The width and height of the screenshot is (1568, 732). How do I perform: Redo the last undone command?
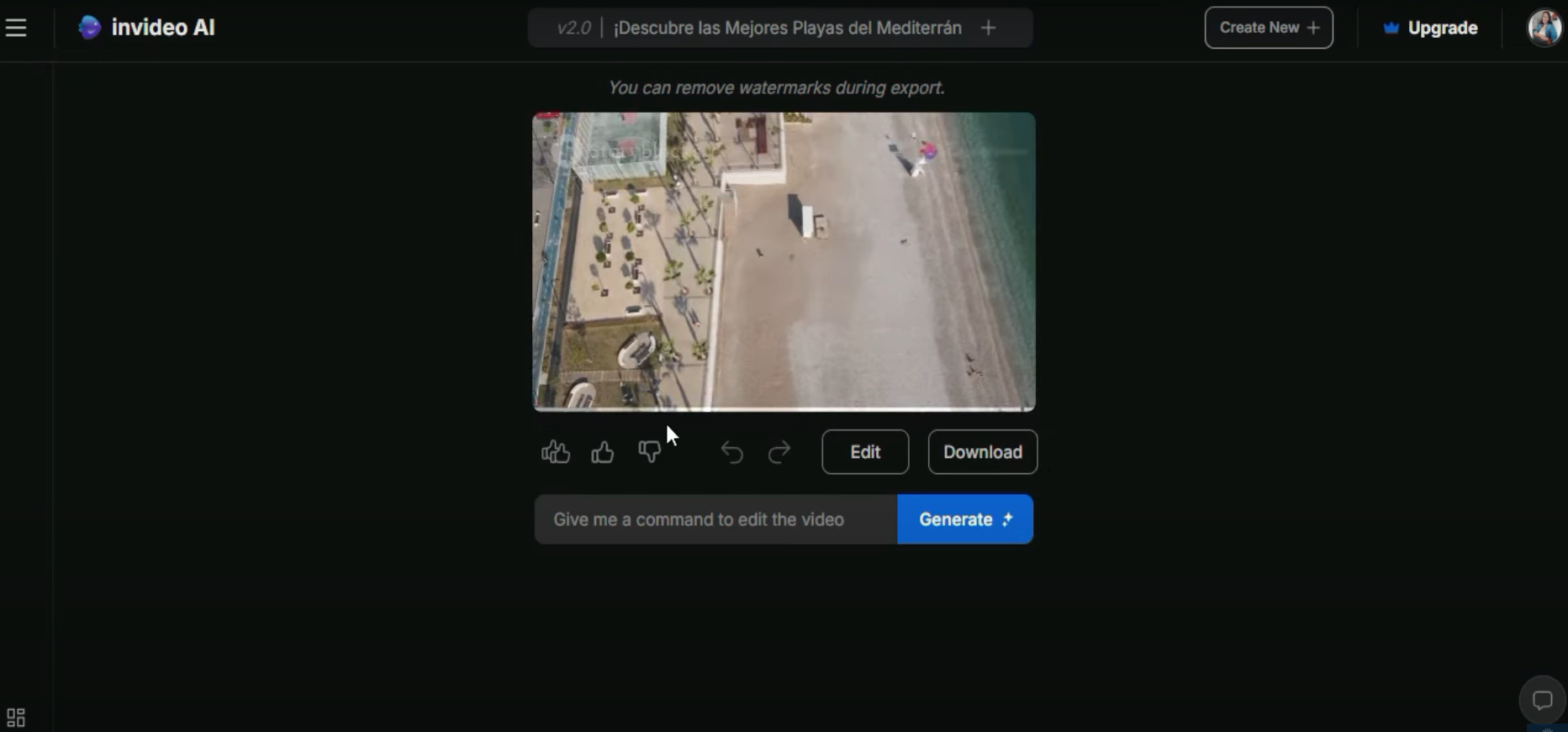[779, 452]
